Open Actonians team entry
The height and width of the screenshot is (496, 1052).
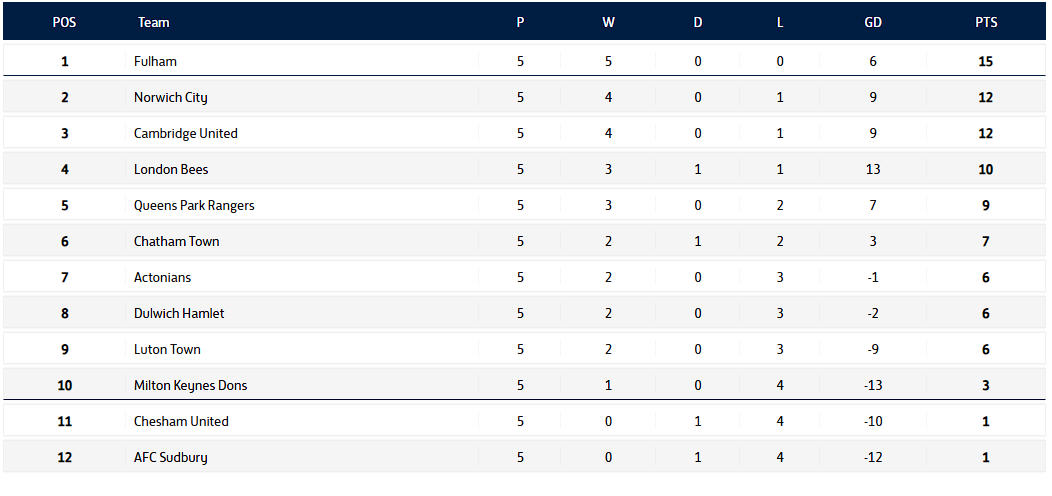tap(162, 277)
